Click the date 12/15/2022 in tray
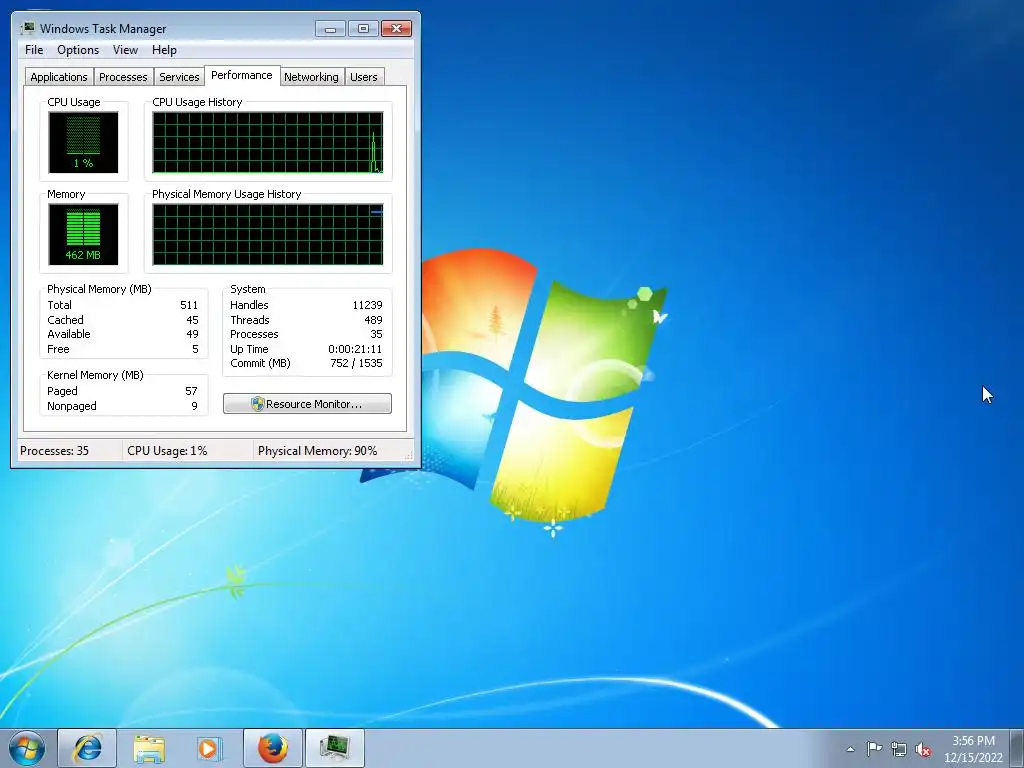 (x=973, y=758)
